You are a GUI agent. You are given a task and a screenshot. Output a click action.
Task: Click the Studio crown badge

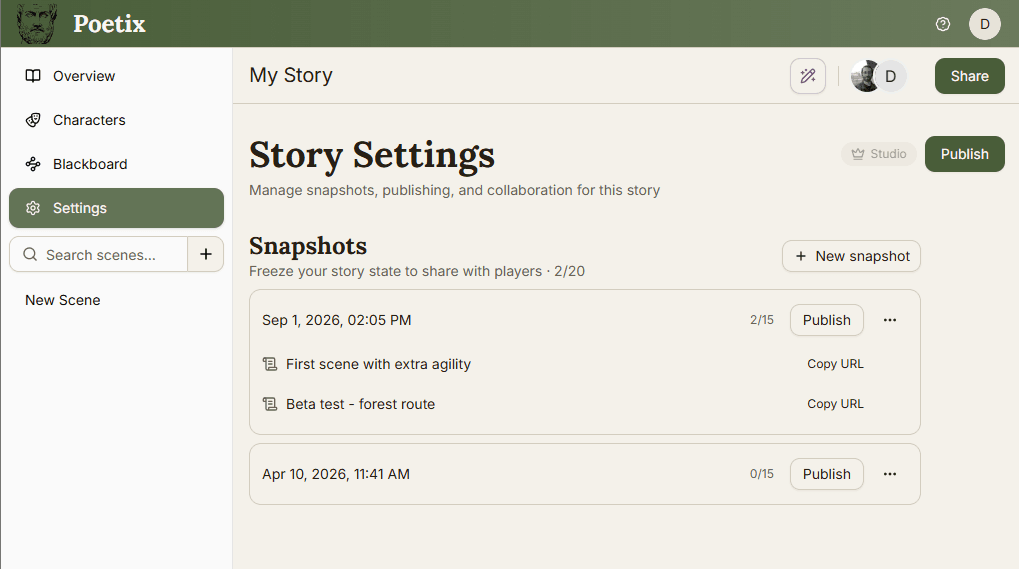(879, 154)
